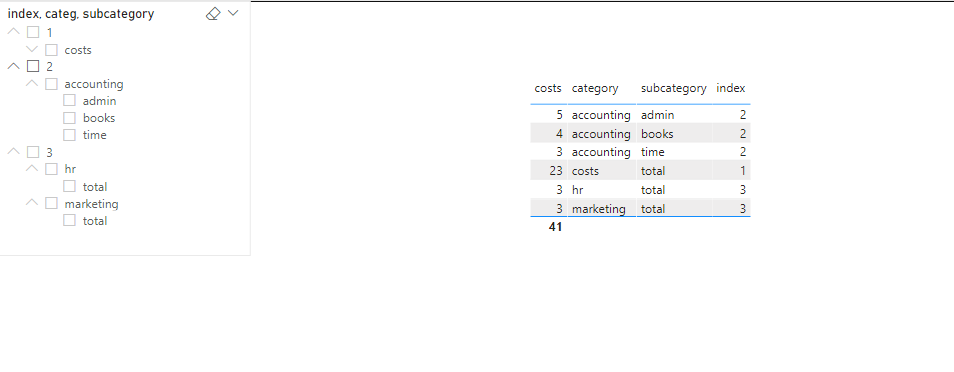This screenshot has height=372, width=954.
Task: Sort table by the subcategory column header
Action: pos(674,89)
